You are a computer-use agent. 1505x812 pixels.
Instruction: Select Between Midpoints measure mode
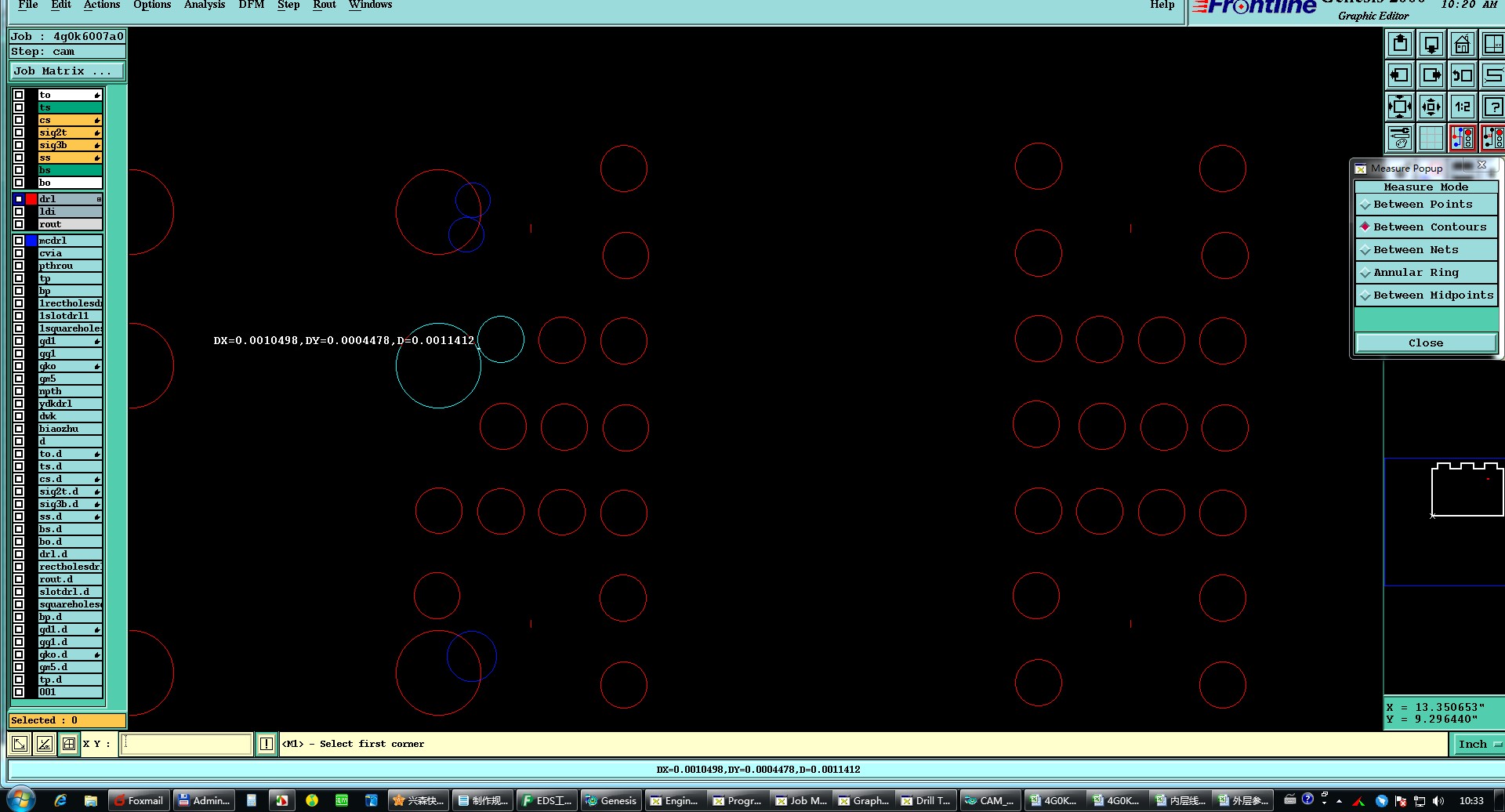pyautogui.click(x=1426, y=295)
